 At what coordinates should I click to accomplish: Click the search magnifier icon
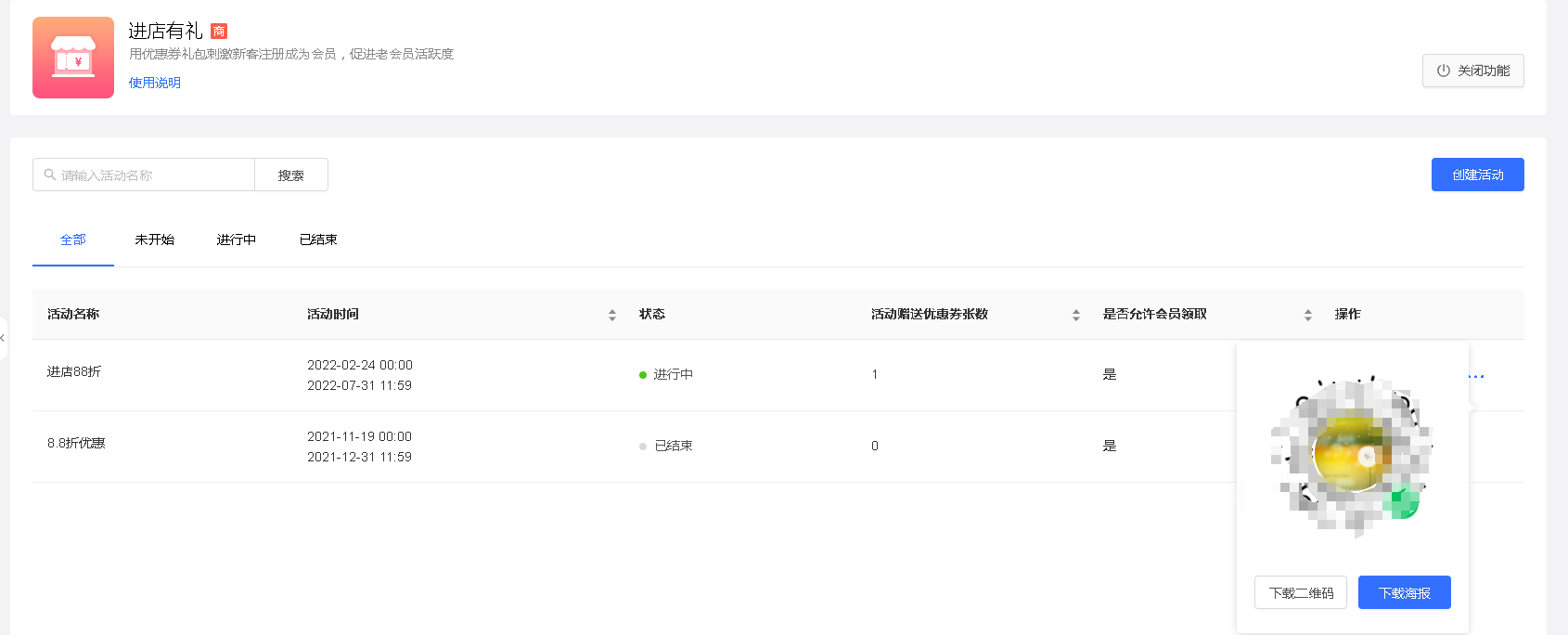tap(50, 175)
